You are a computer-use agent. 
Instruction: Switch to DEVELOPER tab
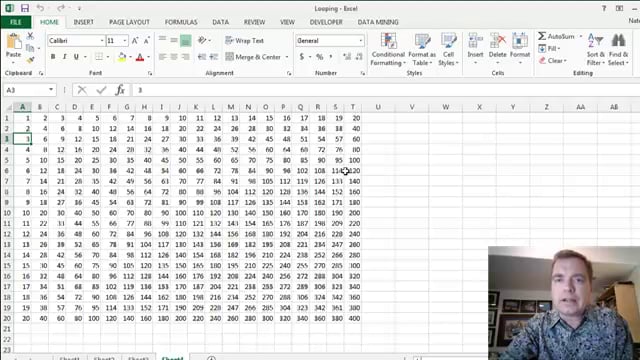point(326,22)
